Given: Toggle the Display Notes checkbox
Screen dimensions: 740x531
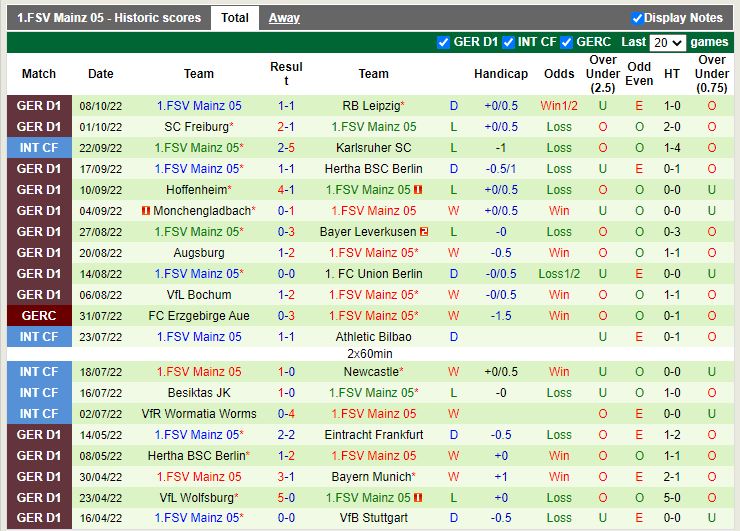Looking at the screenshot, I should 637,18.
